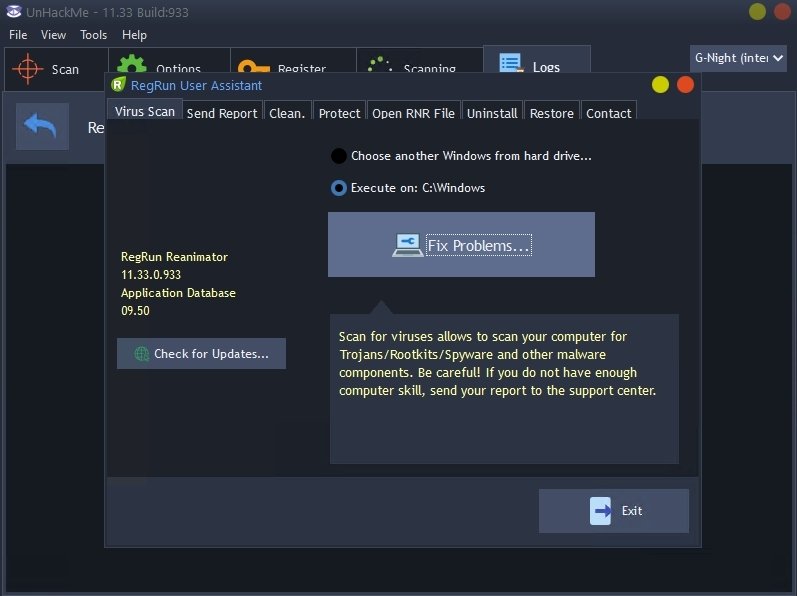Click the laptop icon on Fix Problems
Viewport: 797px width, 596px height.
click(407, 245)
